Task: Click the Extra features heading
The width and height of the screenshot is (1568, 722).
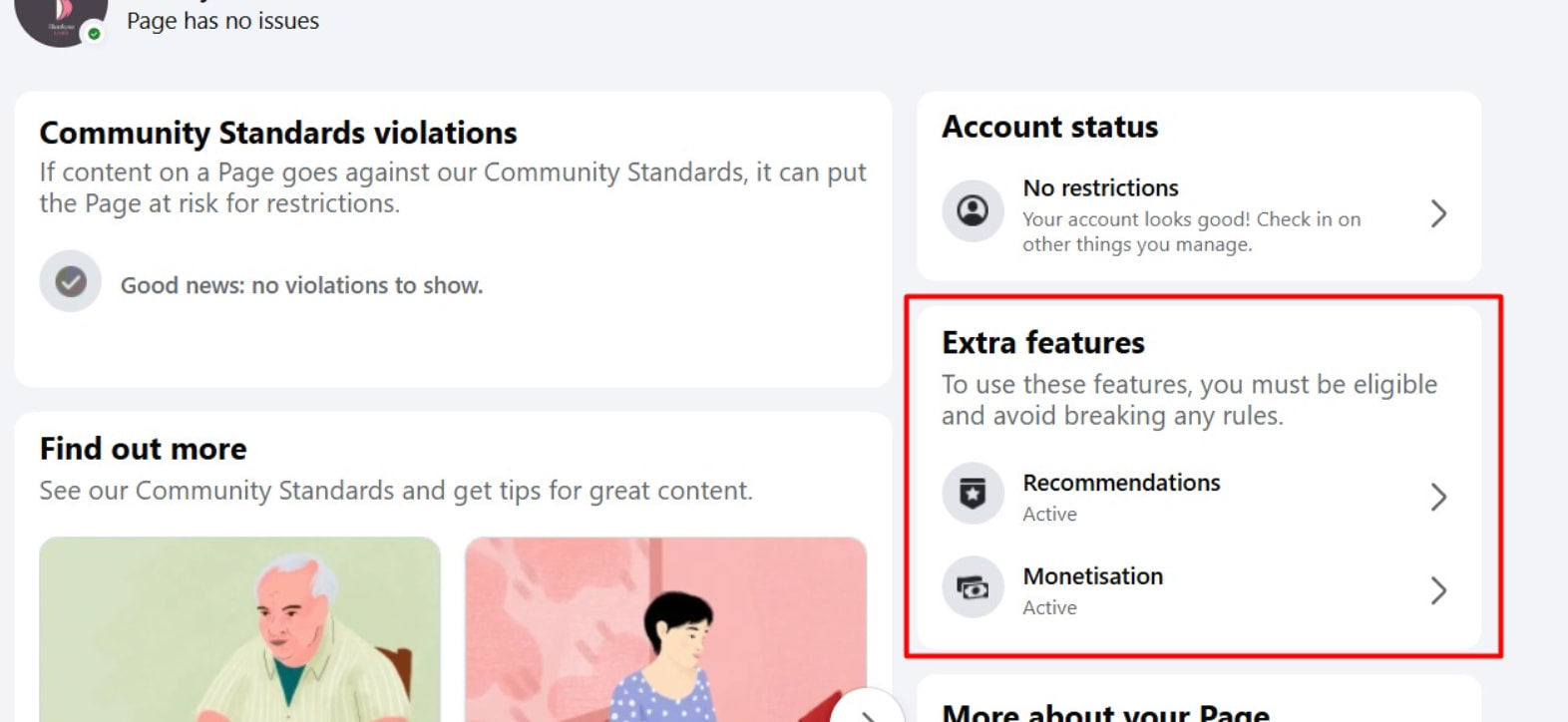Action: (x=1043, y=342)
